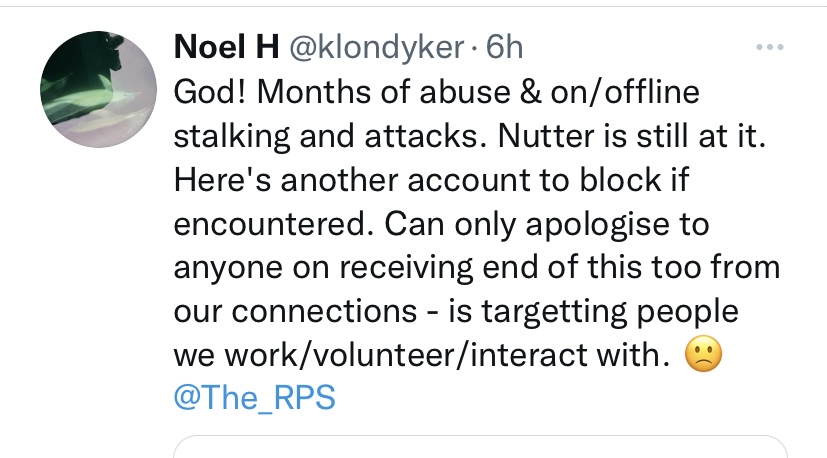
Task: Open the tweet via the 6h timestamp
Action: [x=503, y=46]
